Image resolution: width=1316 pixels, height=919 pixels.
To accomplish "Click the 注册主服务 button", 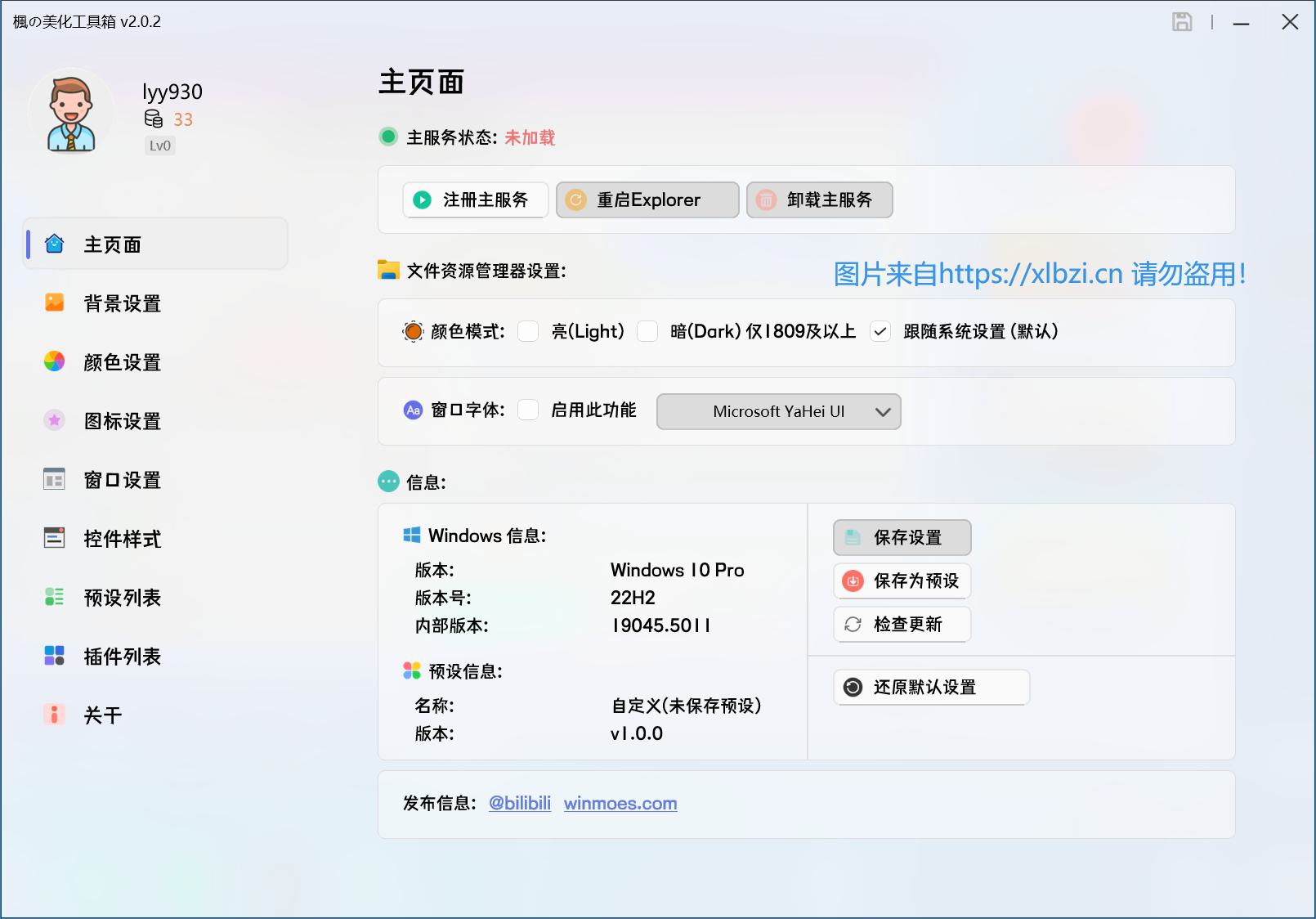I will (475, 199).
